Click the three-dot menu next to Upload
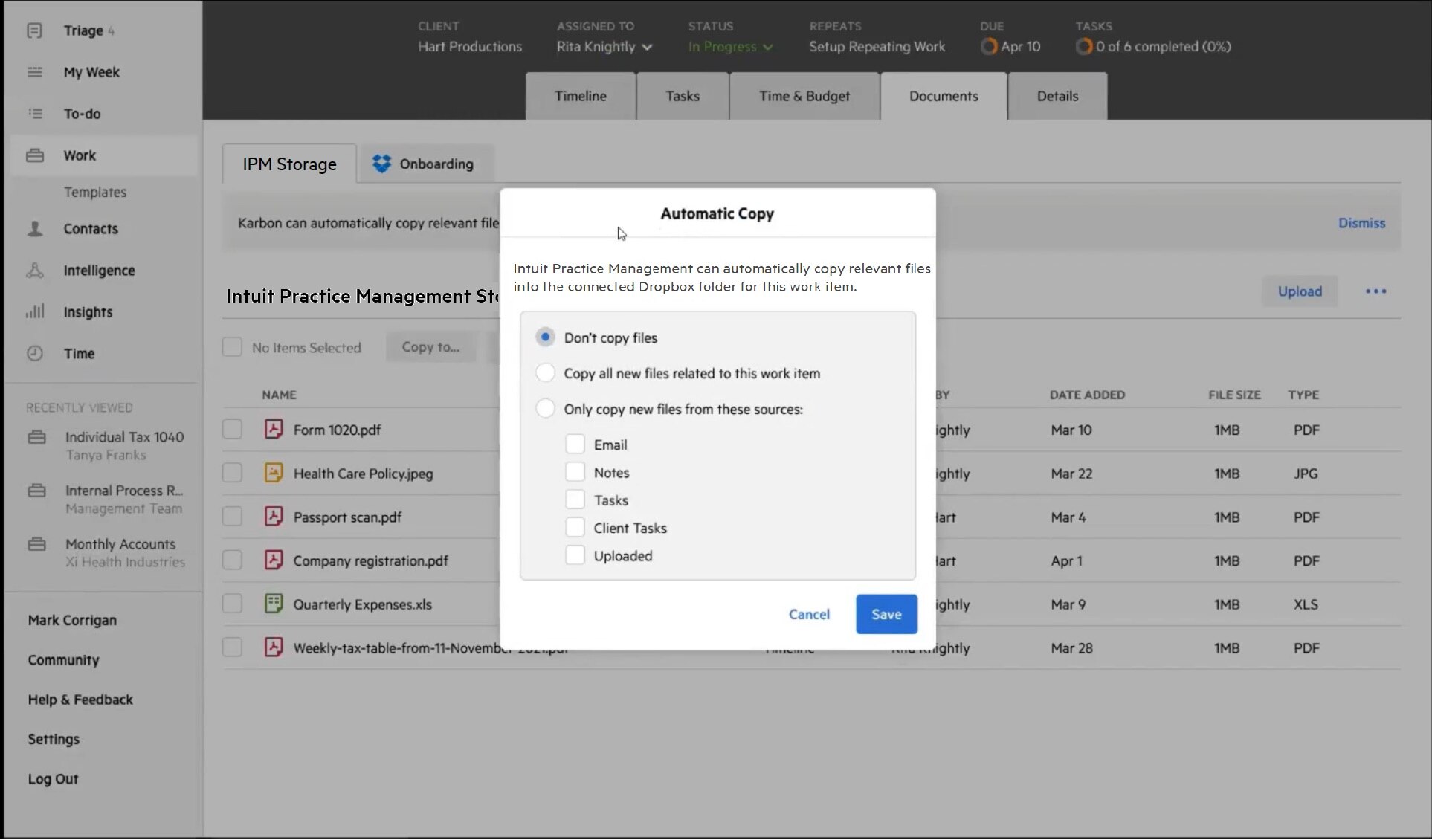The height and width of the screenshot is (840, 1432). [1377, 291]
